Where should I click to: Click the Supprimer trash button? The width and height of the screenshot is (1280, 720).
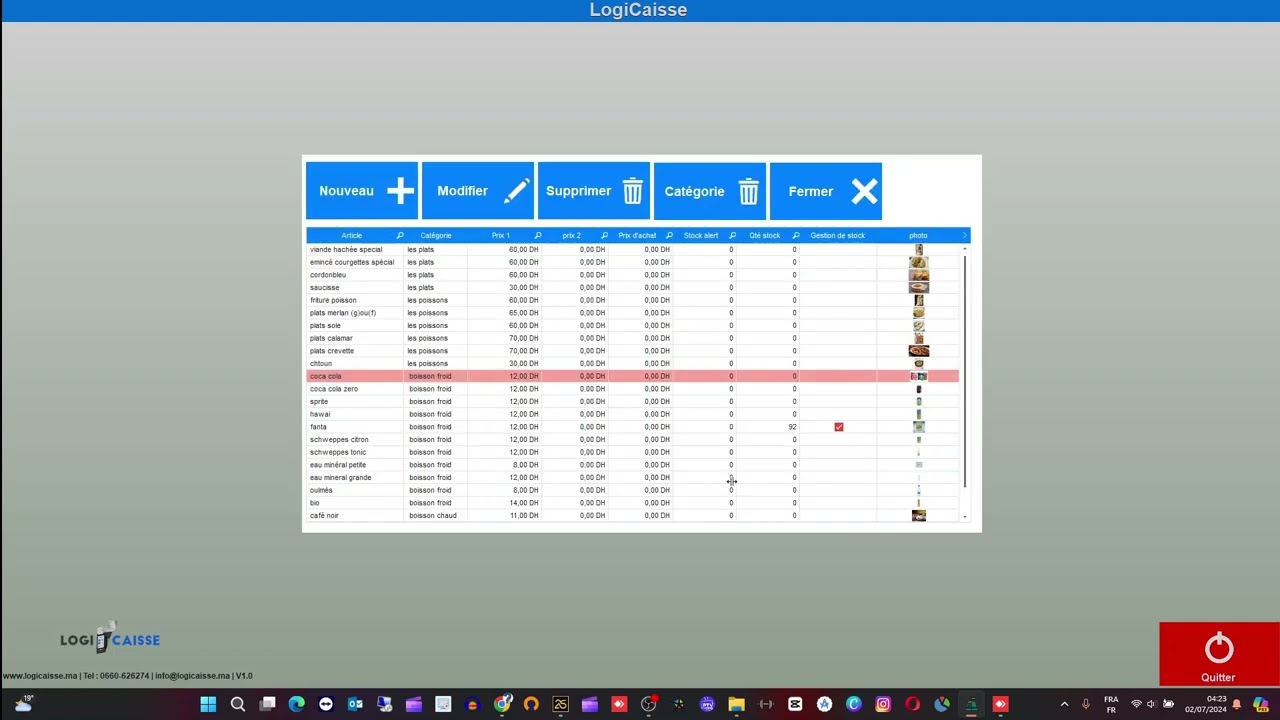point(594,191)
